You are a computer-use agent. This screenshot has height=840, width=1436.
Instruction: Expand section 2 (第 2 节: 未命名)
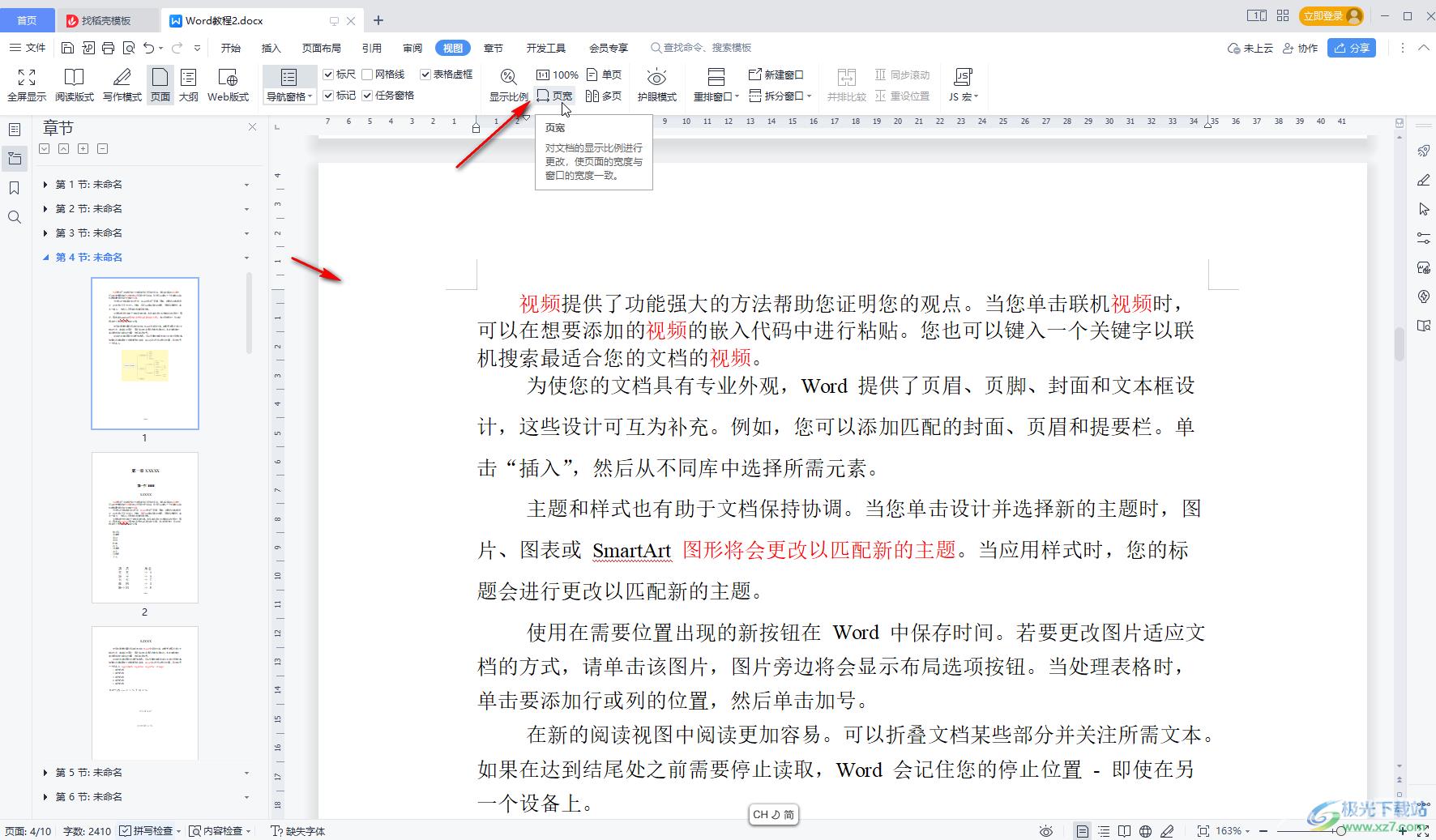[x=45, y=209]
